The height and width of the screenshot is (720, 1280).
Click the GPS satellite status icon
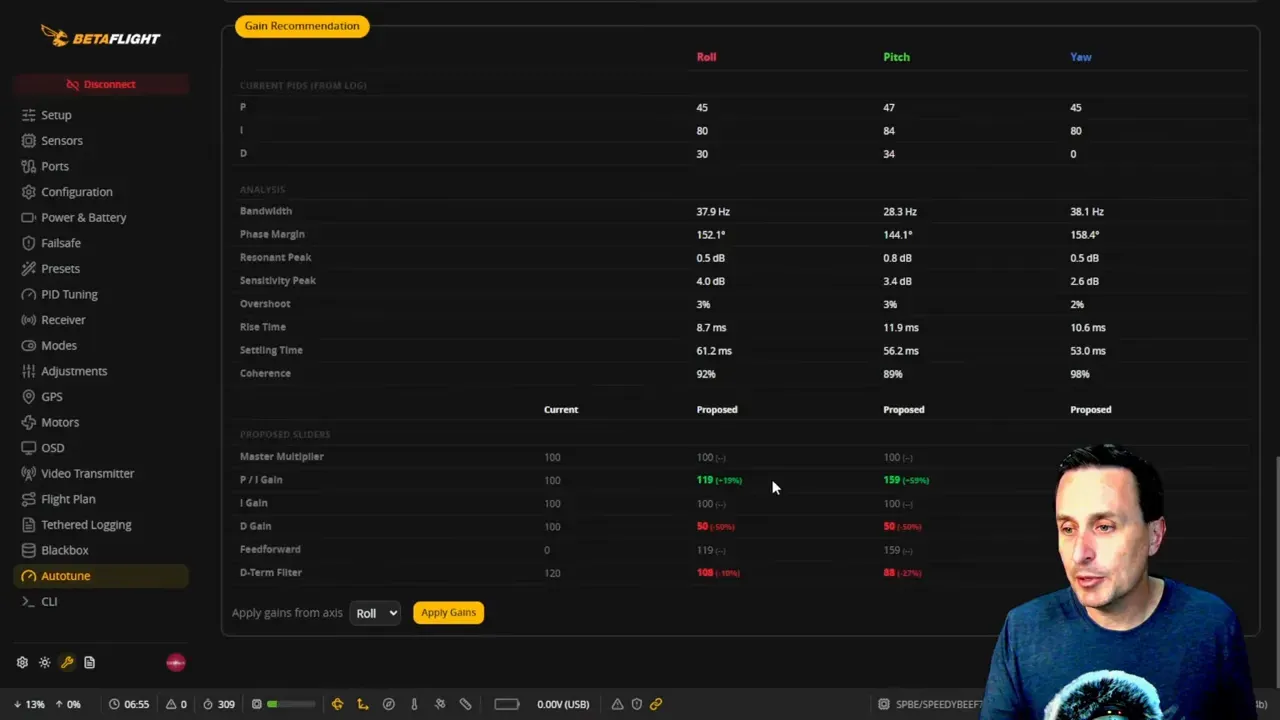pyautogui.click(x=440, y=704)
